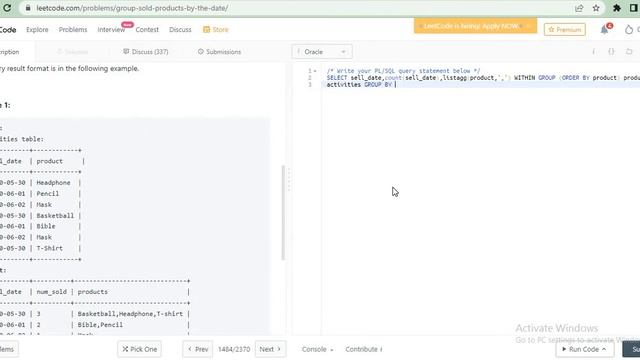Collapse code fold arrow at line 1
The height and width of the screenshot is (360, 640).
[x=315, y=71]
